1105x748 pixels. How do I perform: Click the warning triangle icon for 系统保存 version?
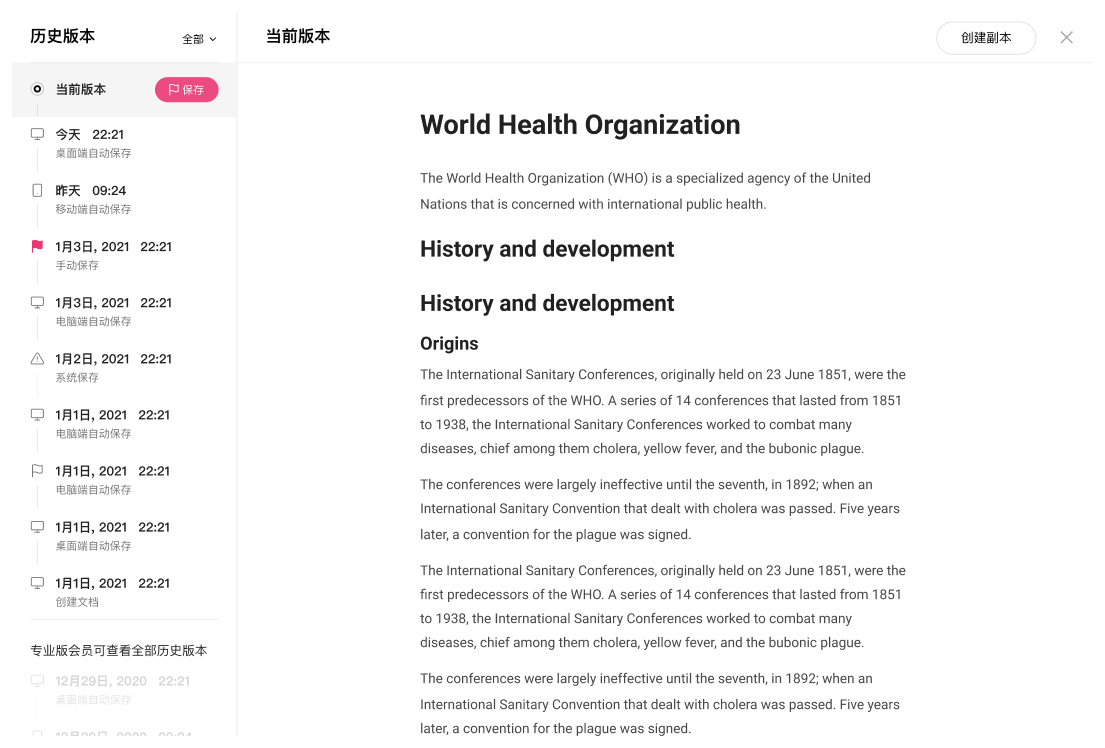pos(37,358)
